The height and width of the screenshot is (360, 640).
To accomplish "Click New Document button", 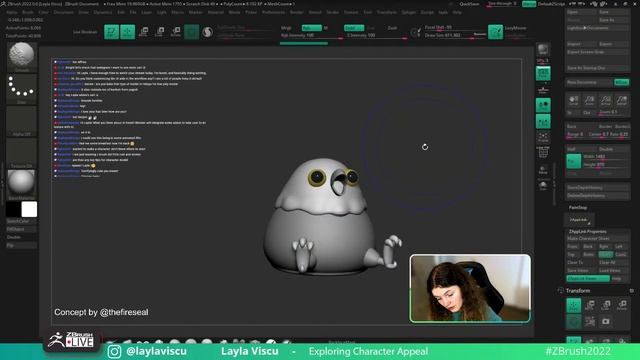I will (x=589, y=82).
